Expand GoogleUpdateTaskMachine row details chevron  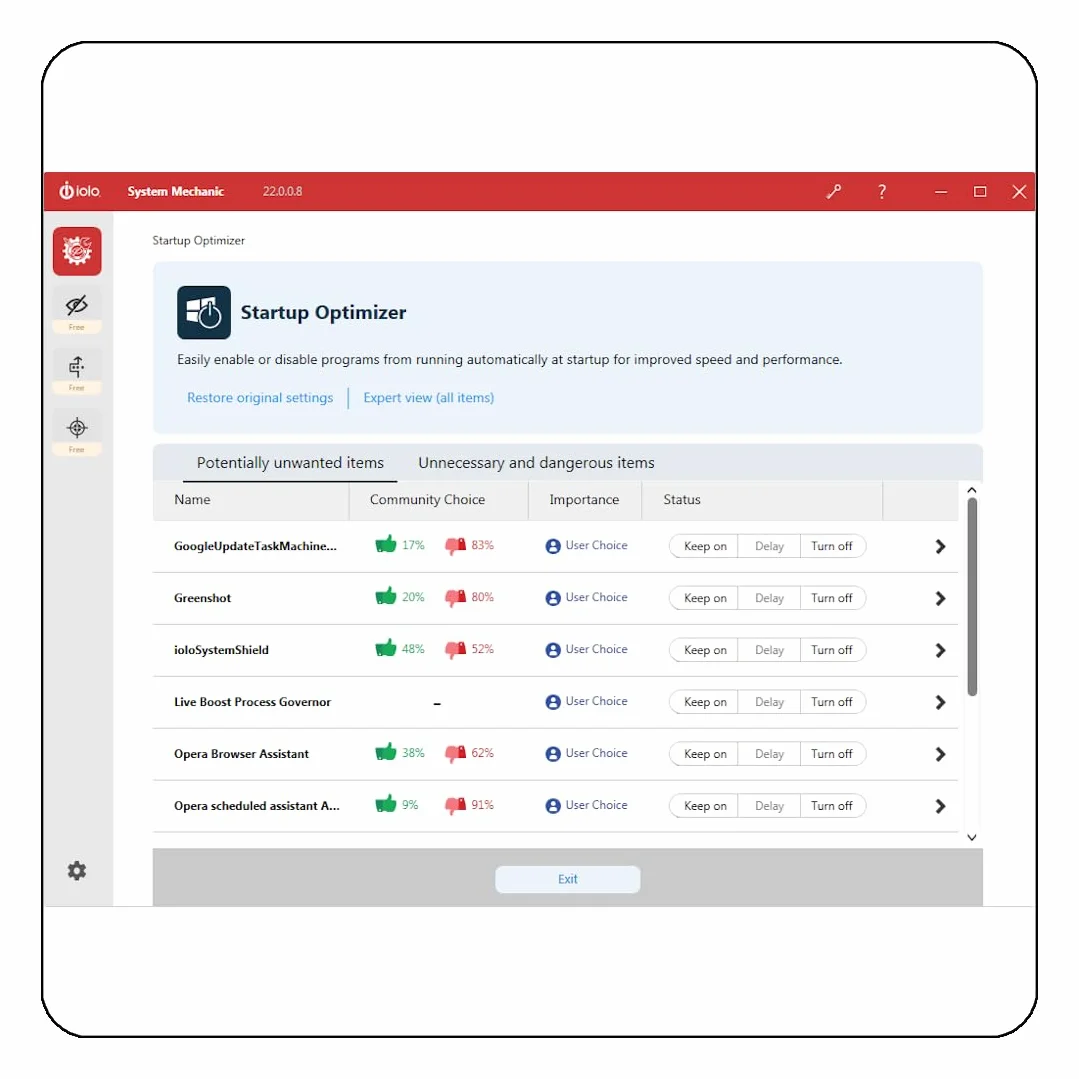pyautogui.click(x=940, y=546)
